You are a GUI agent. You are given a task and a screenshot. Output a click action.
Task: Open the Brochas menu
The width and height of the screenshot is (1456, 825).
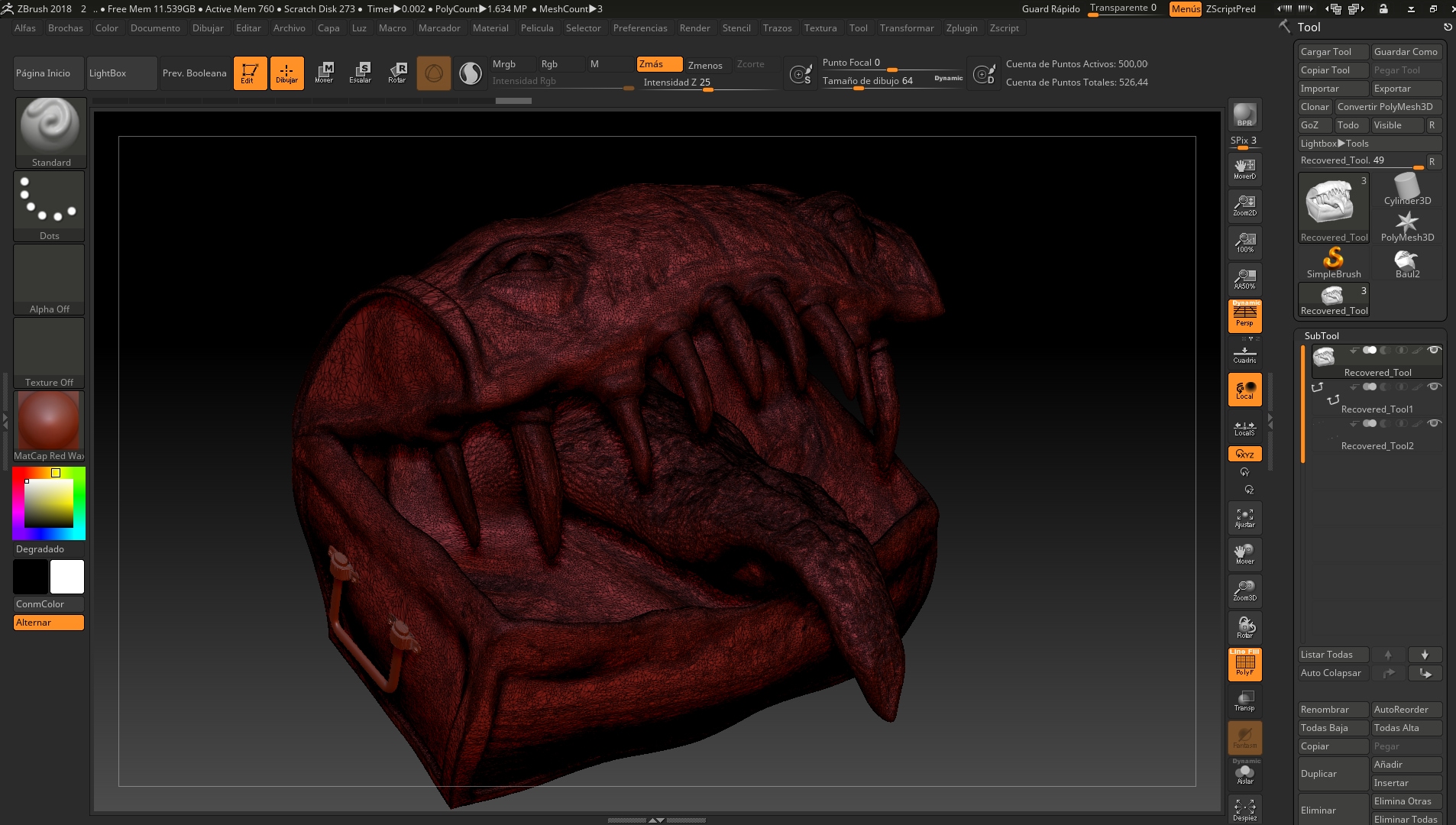point(66,28)
